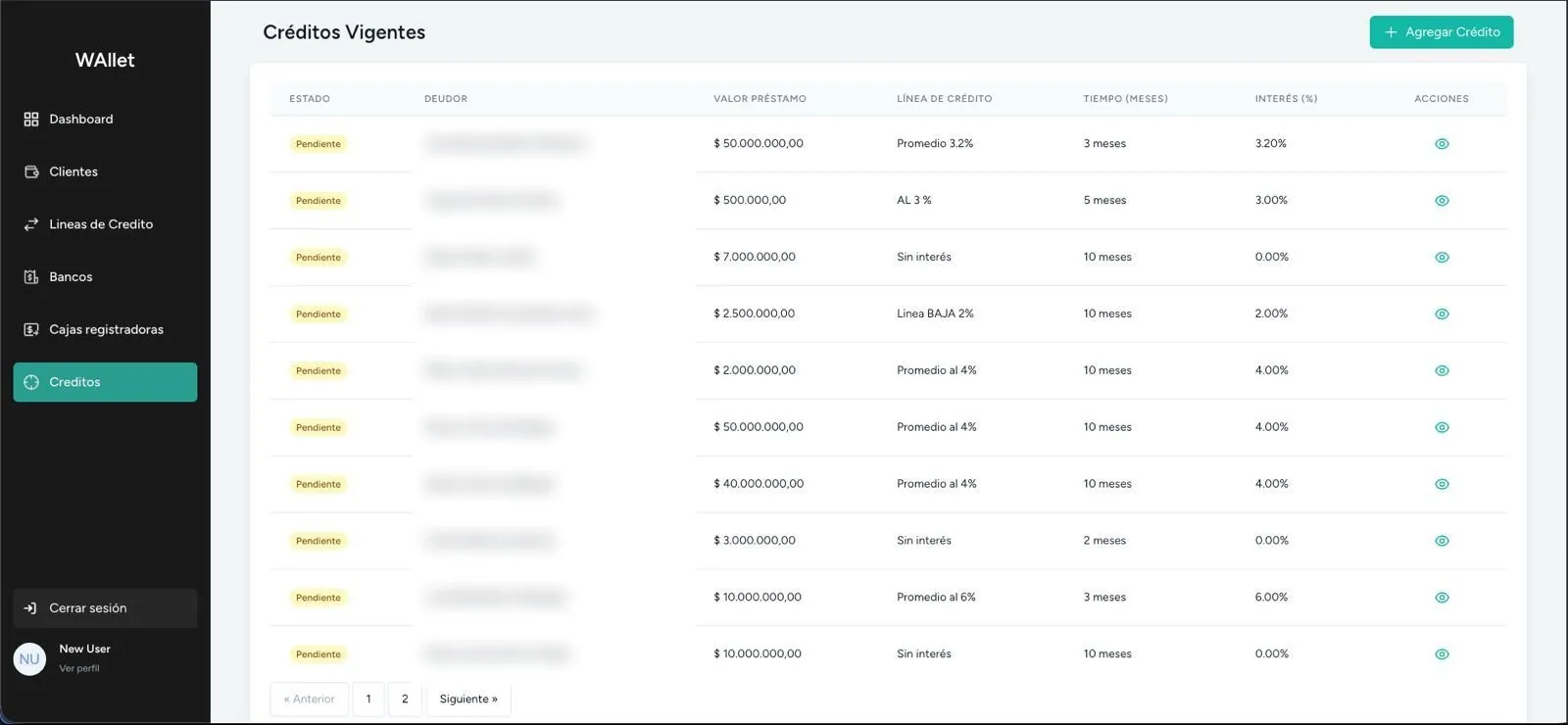Click the 2.00% interest cell

1271,314
